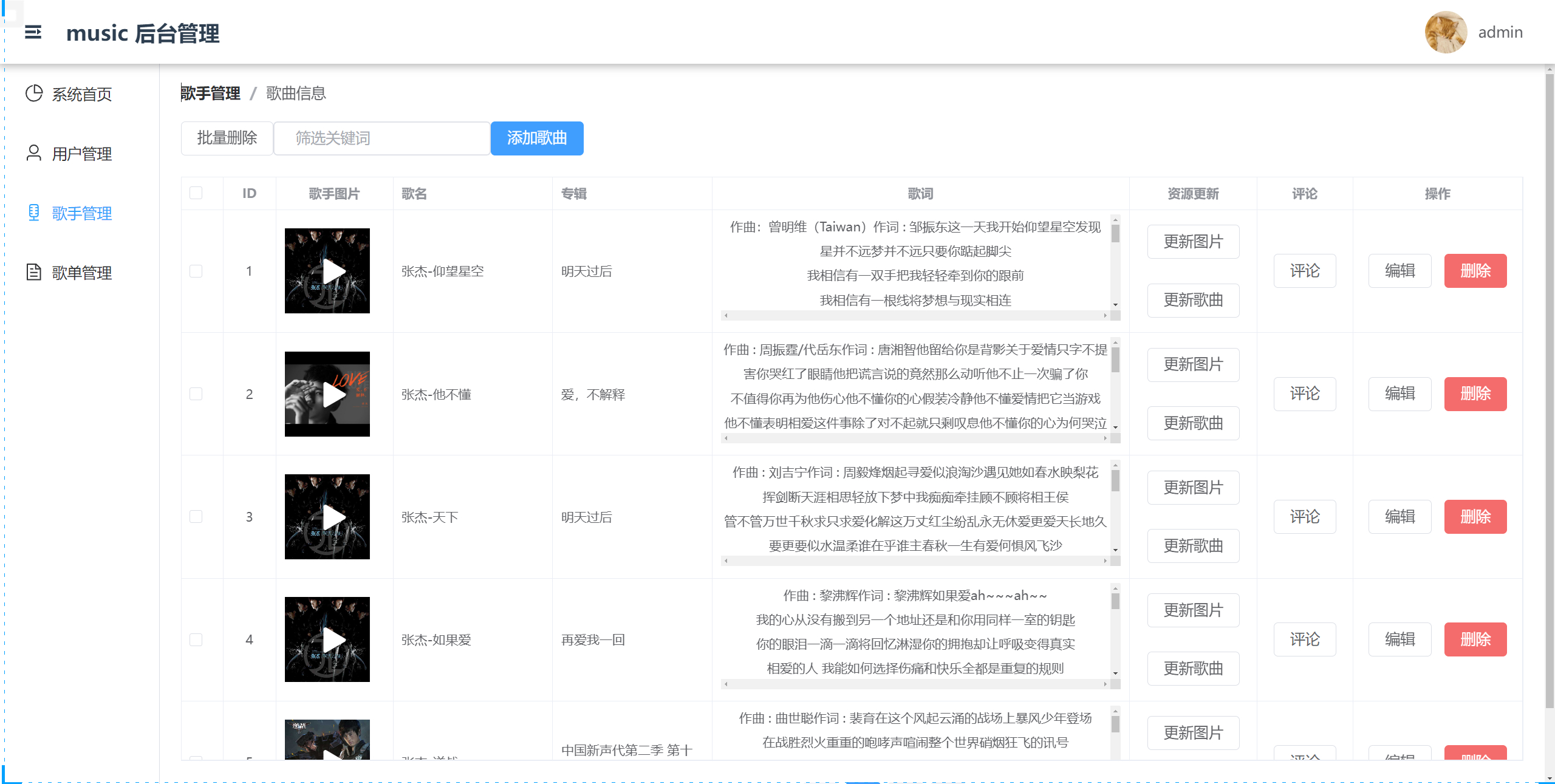
Task: Check the row checkbox for song ID 1
Action: (196, 271)
